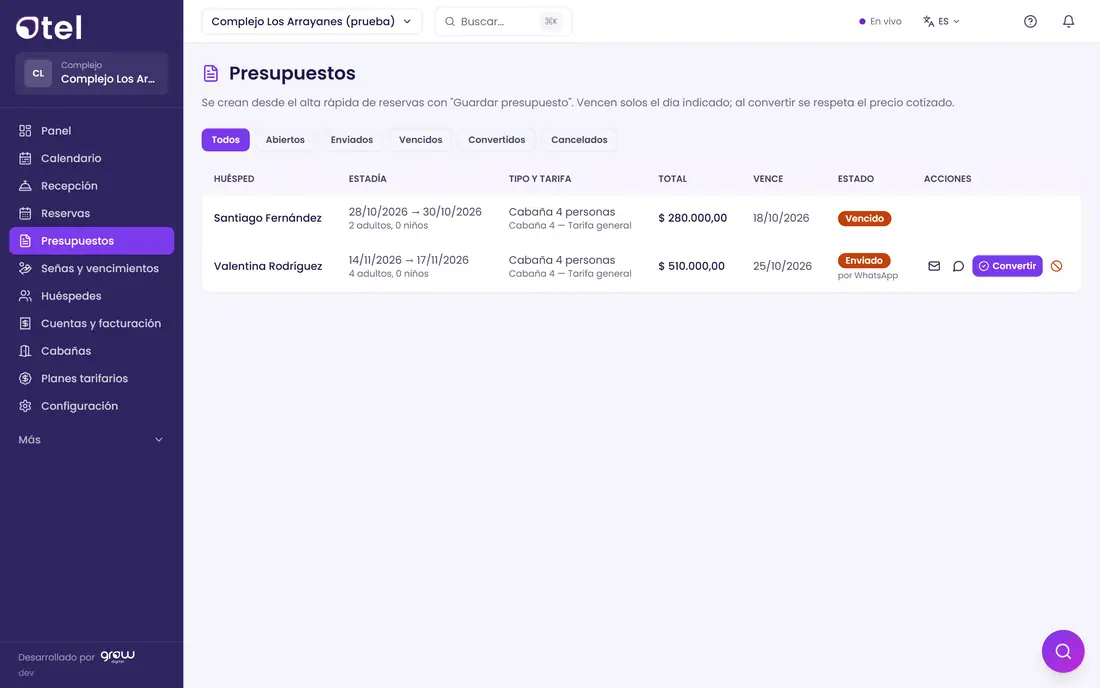Click the Huéspedes people icon

tap(25, 296)
